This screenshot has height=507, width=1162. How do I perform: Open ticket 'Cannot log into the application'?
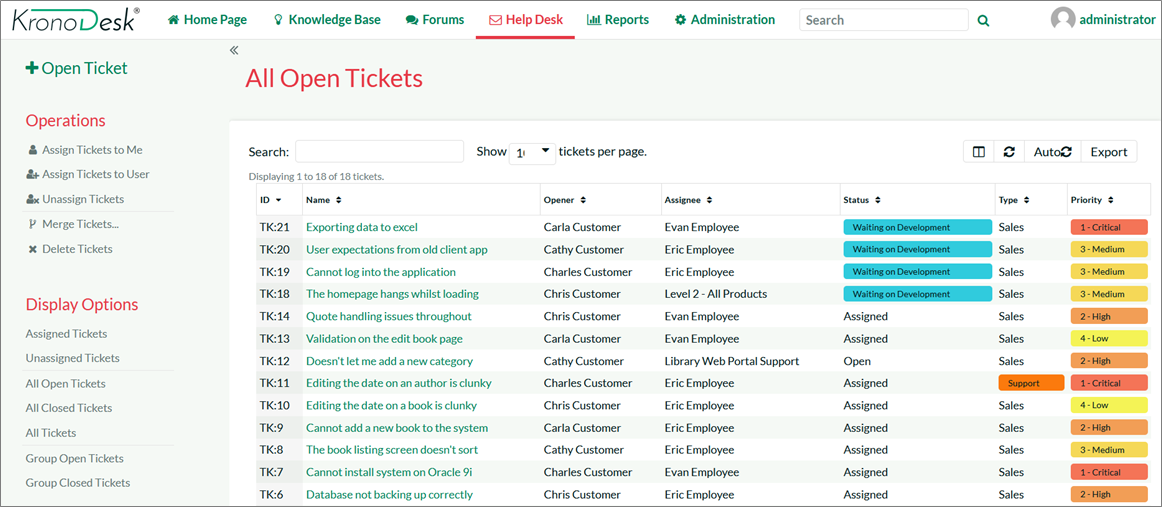[x=380, y=272]
